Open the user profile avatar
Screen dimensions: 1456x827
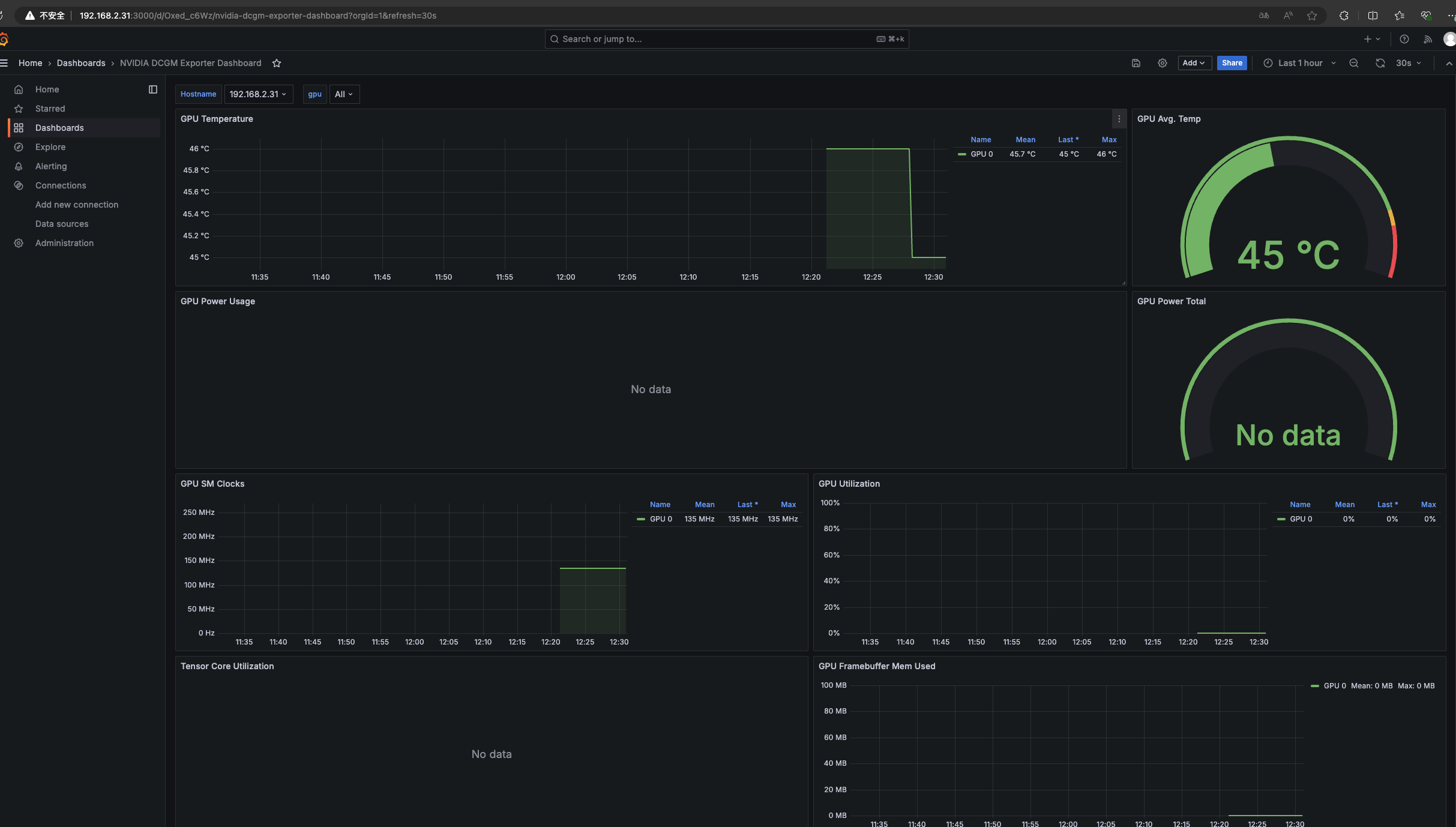(x=1449, y=39)
